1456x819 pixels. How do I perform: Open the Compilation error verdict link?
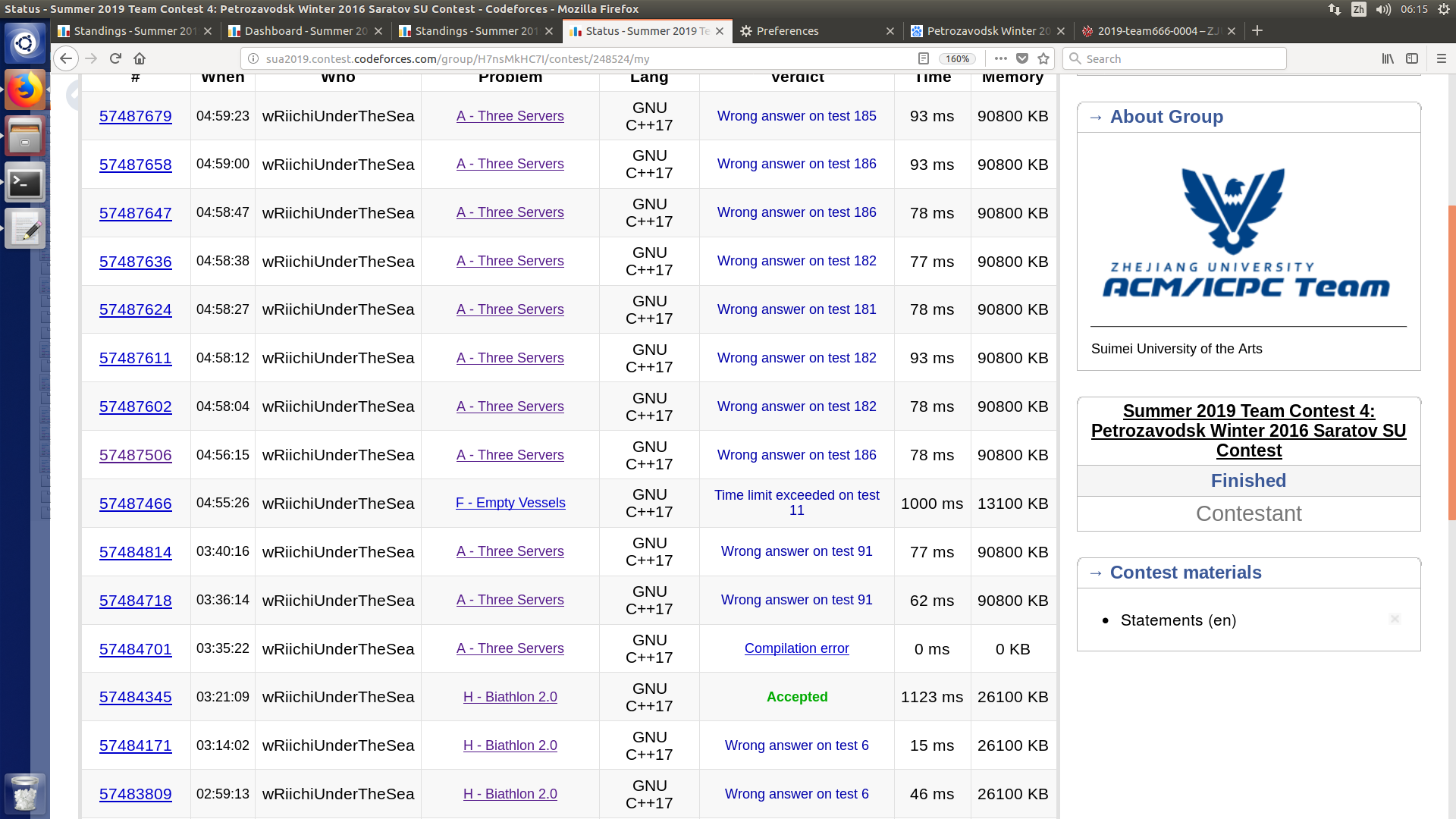coord(796,648)
